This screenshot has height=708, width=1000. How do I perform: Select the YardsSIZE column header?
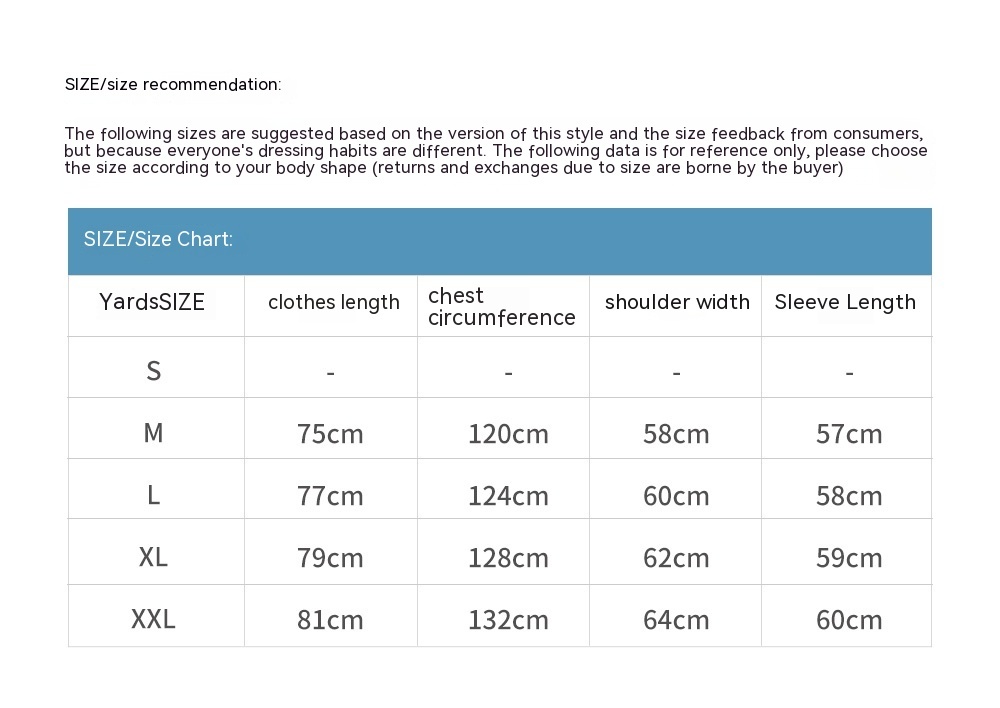152,302
